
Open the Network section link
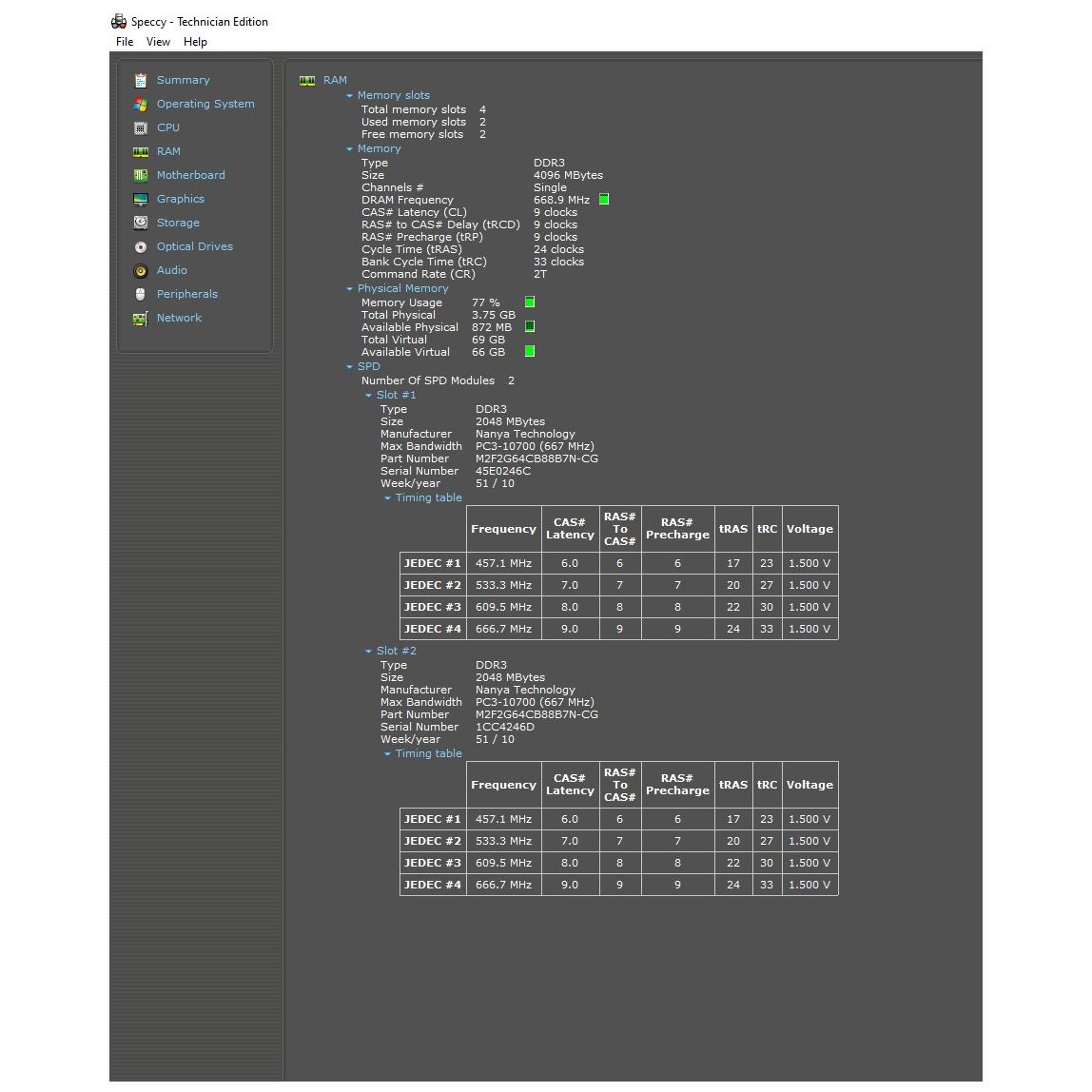(179, 319)
